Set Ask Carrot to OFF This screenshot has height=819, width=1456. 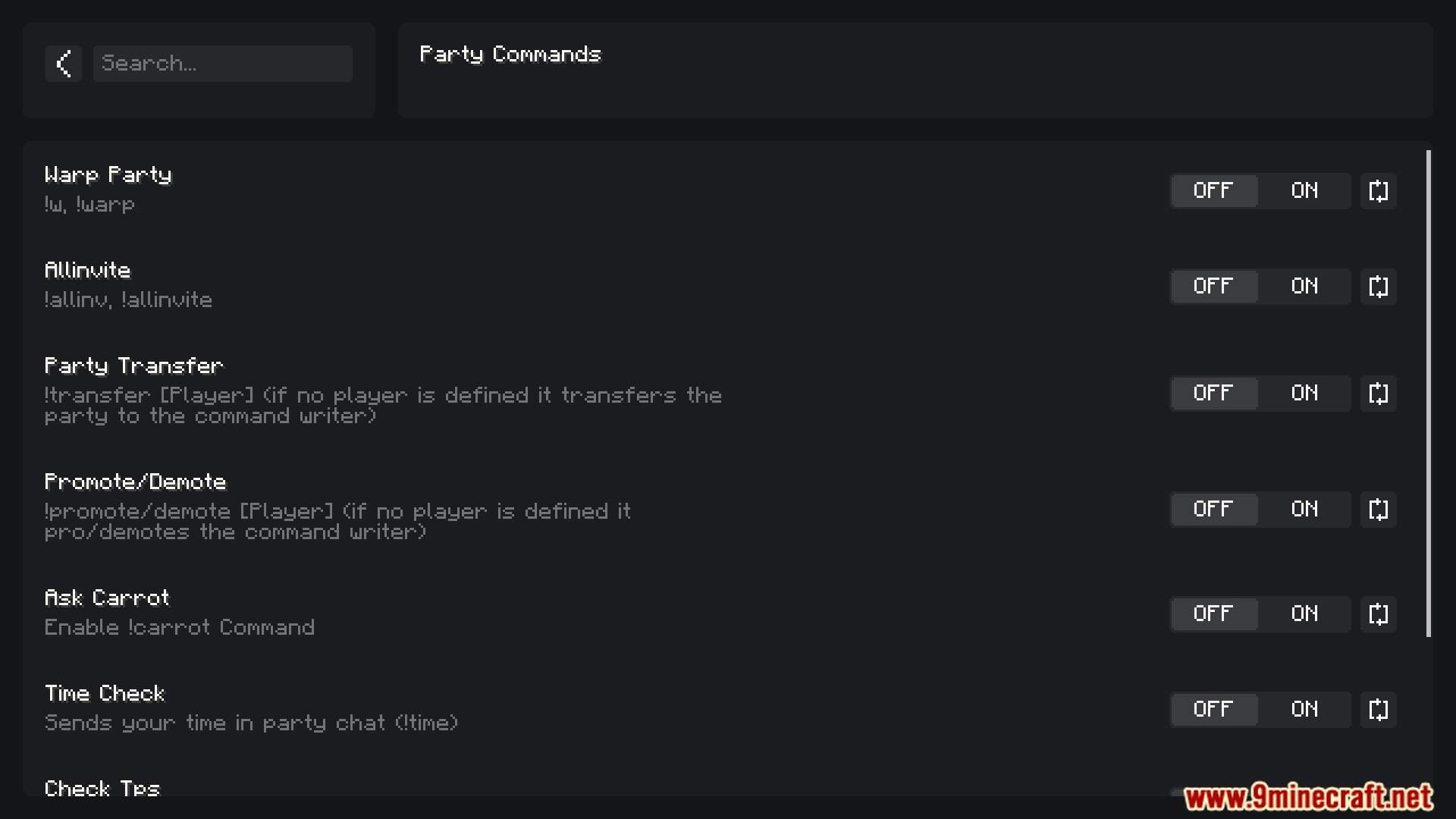(1213, 613)
